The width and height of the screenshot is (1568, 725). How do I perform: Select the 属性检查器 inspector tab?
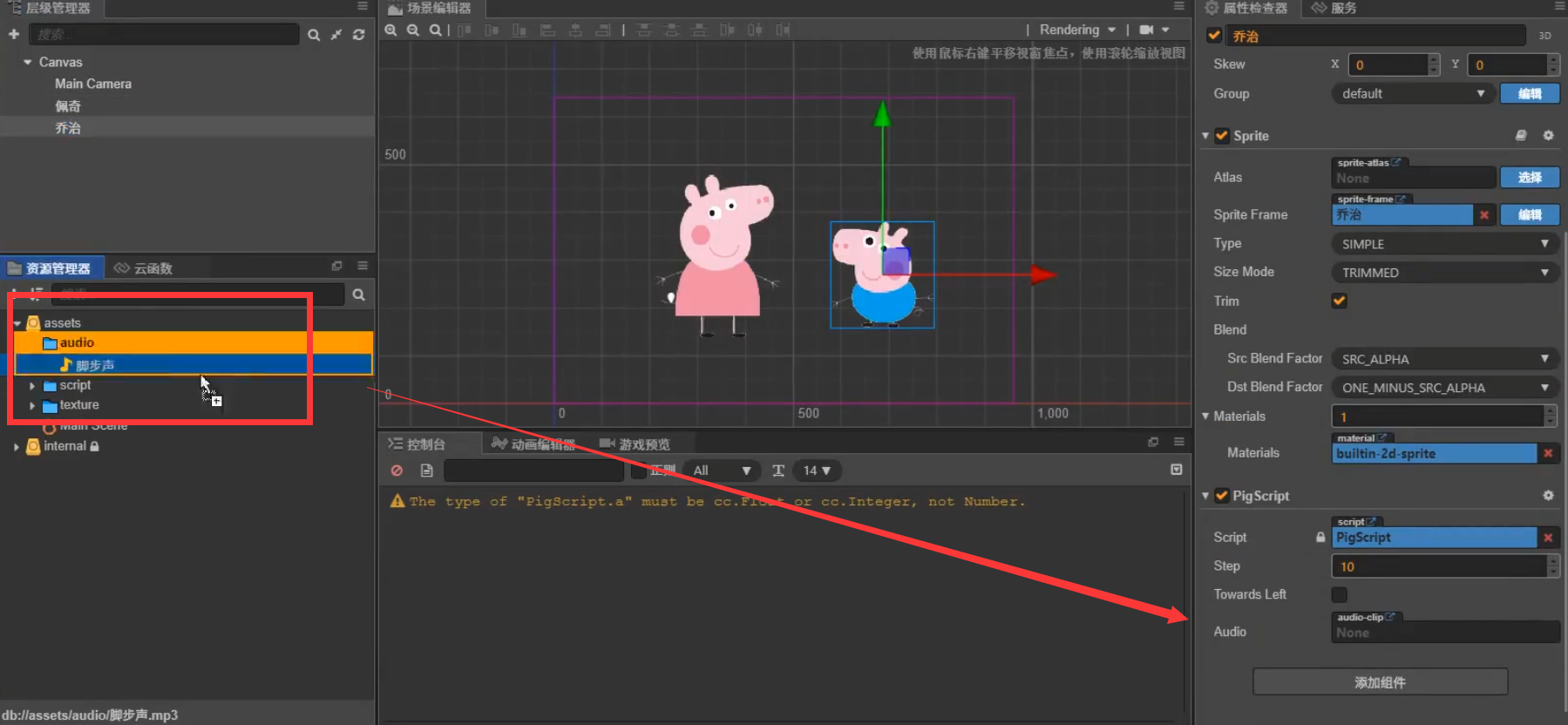coord(1246,8)
